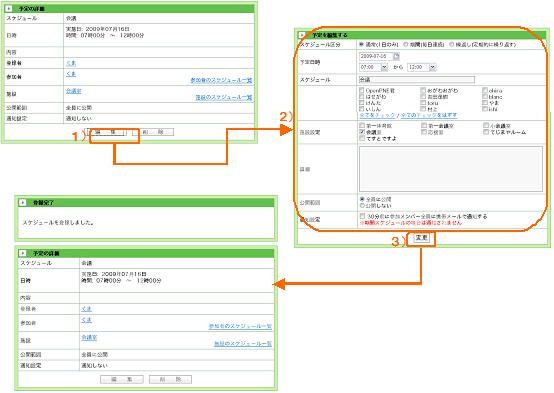Click 削除 button in panel below 登録完了

click(170, 379)
